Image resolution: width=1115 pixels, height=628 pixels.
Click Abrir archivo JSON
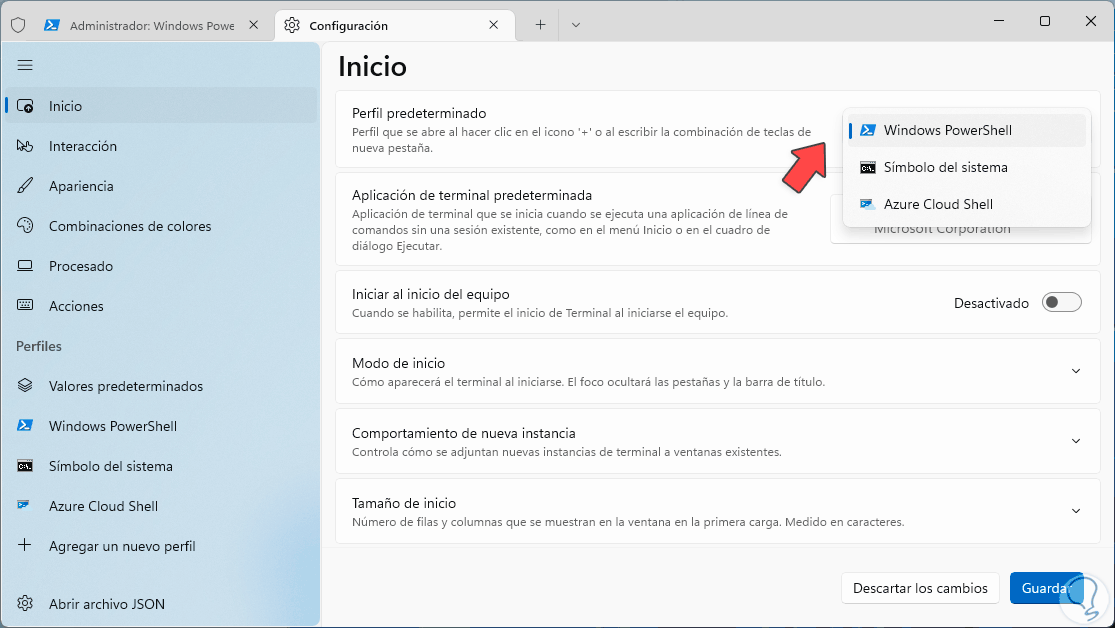click(161, 604)
